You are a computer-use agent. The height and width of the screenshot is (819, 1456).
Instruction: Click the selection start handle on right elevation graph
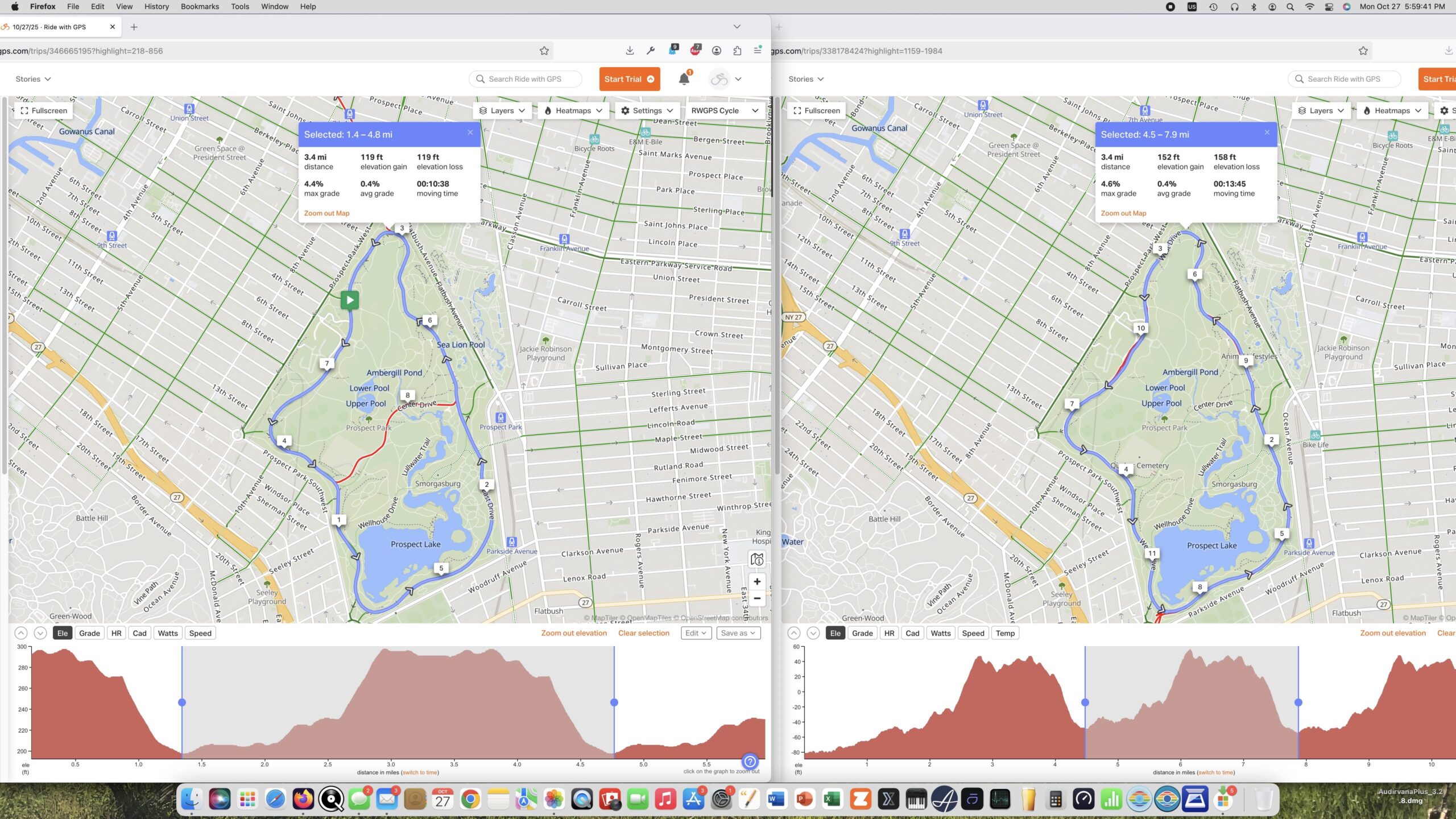[1085, 702]
